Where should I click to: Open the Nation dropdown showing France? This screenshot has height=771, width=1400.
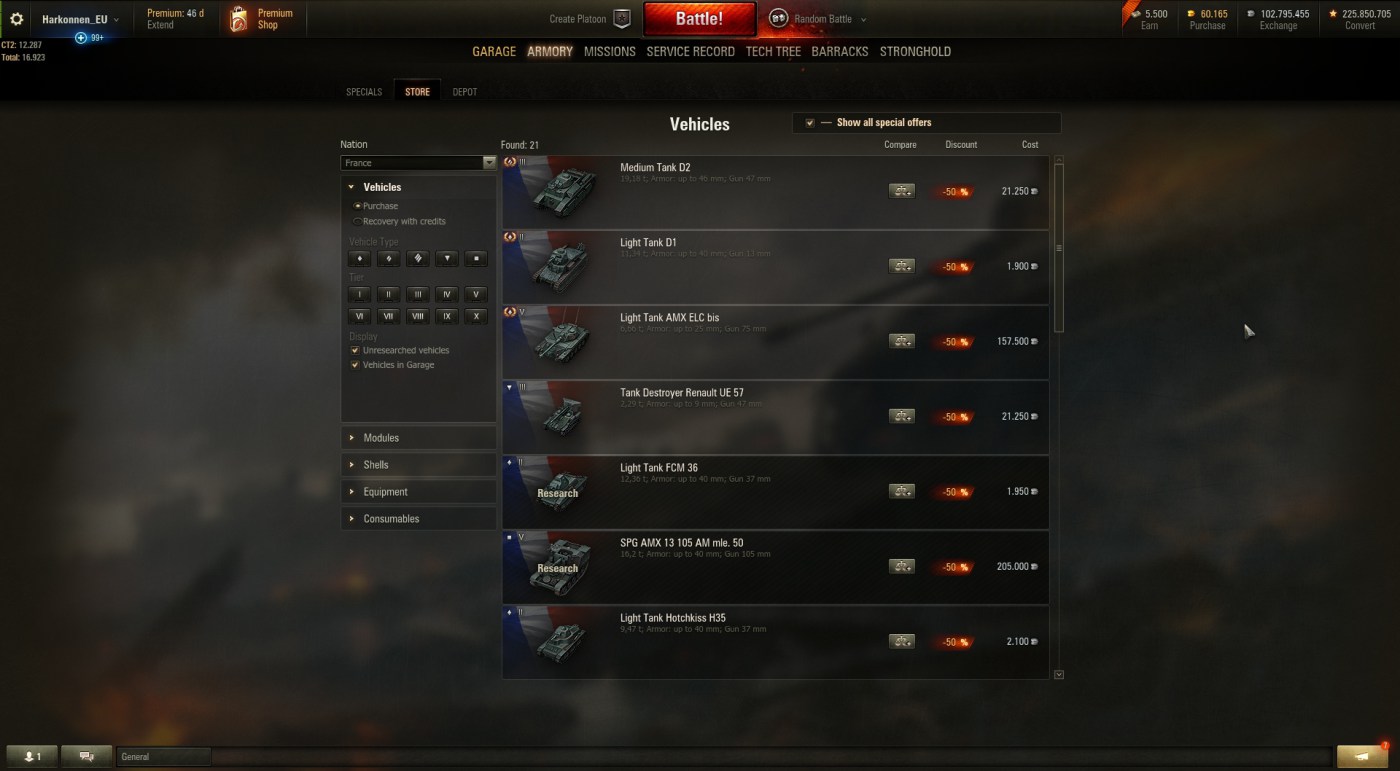pos(418,162)
